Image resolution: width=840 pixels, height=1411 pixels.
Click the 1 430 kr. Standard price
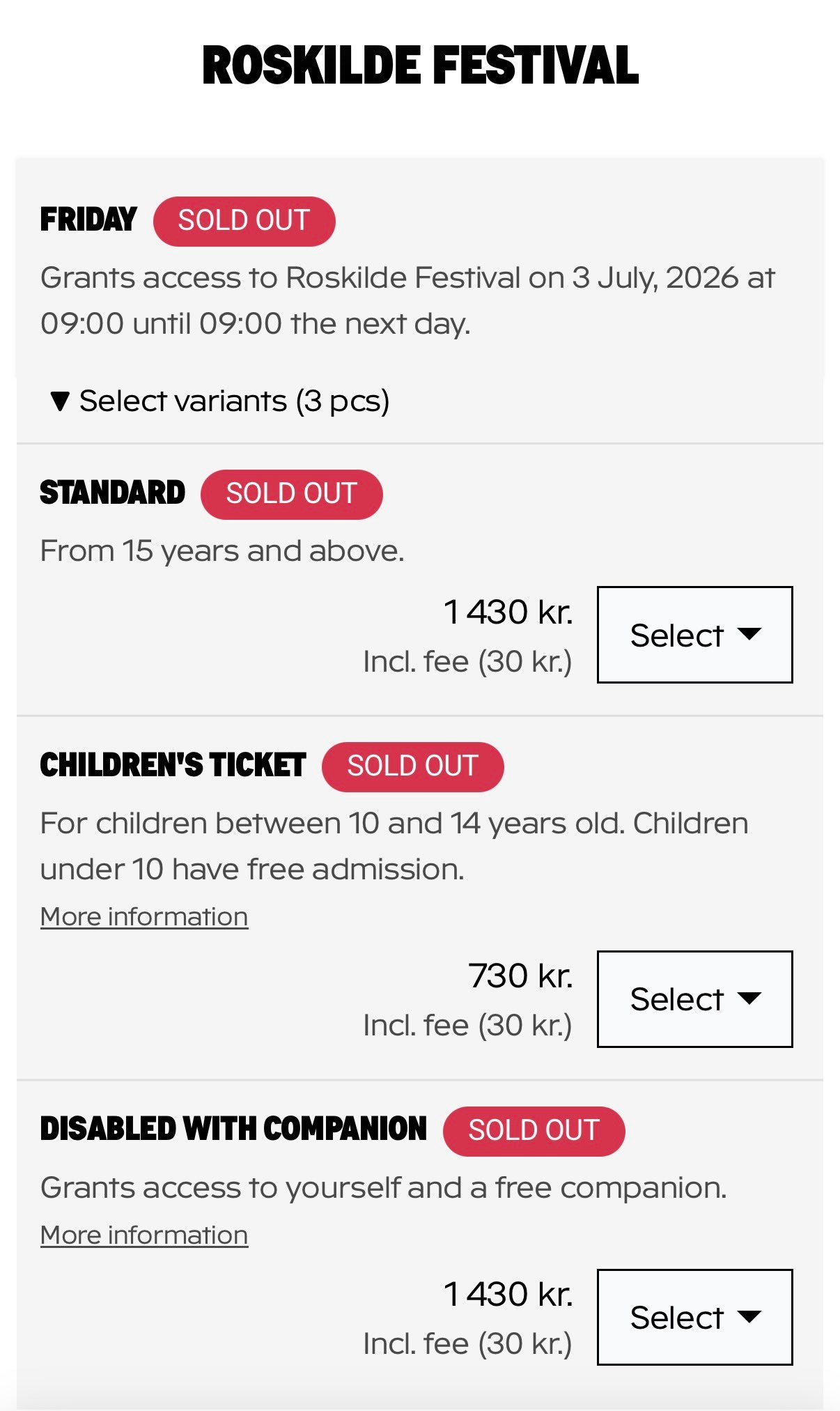508,612
